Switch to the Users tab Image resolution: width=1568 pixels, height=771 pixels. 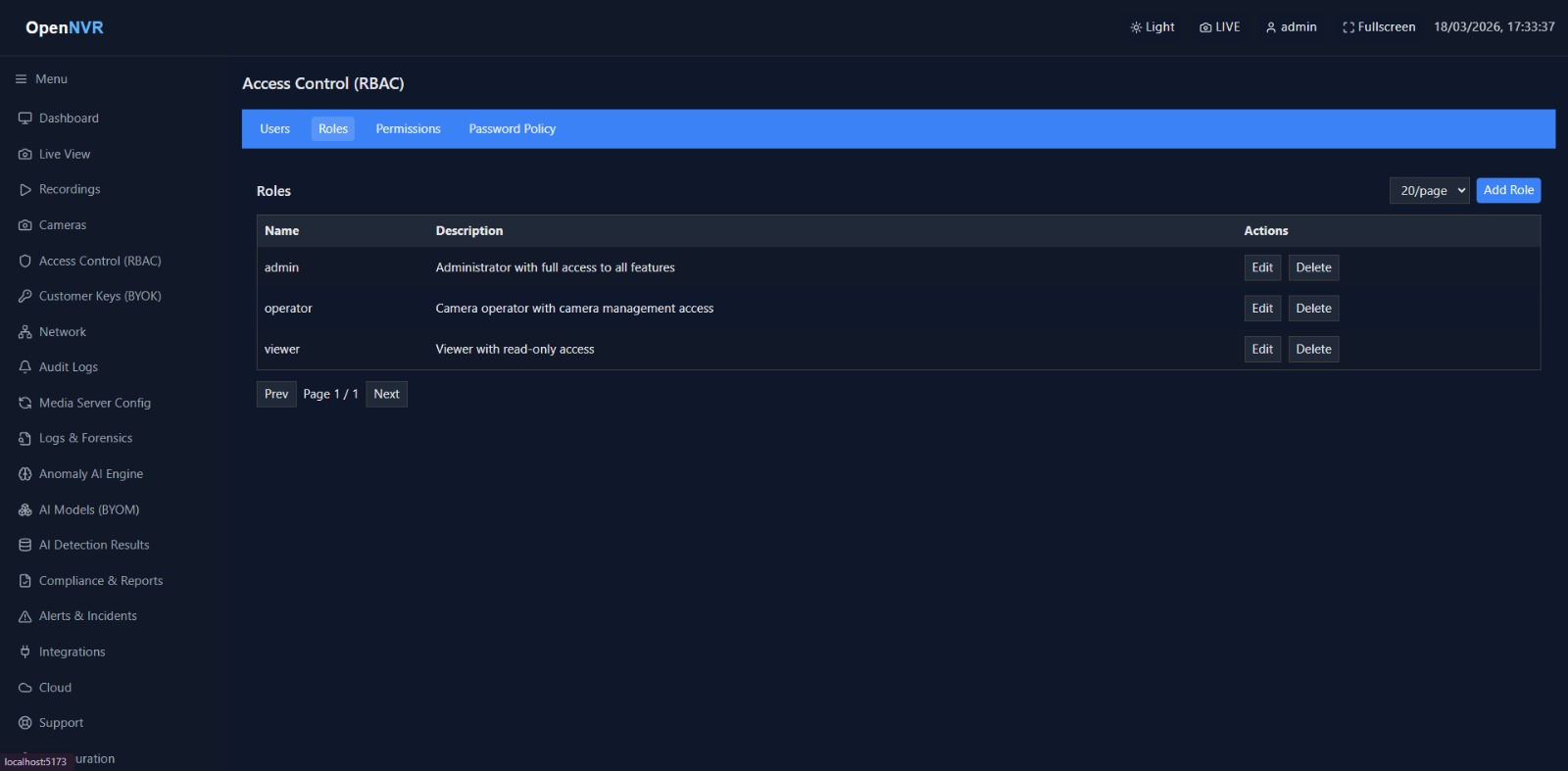(x=275, y=129)
